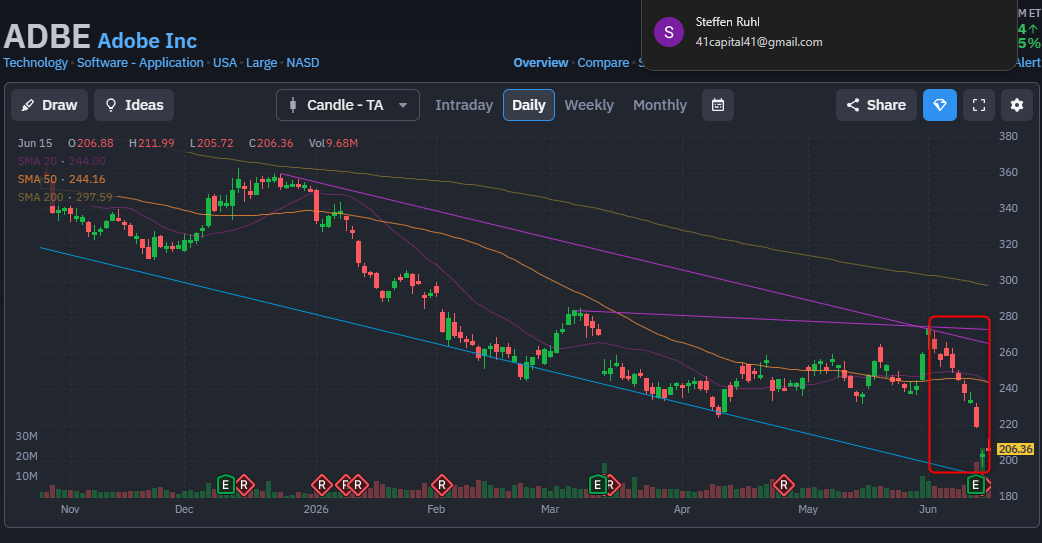
Task: Click the Steffen Ruhl account name
Action: [x=727, y=22]
